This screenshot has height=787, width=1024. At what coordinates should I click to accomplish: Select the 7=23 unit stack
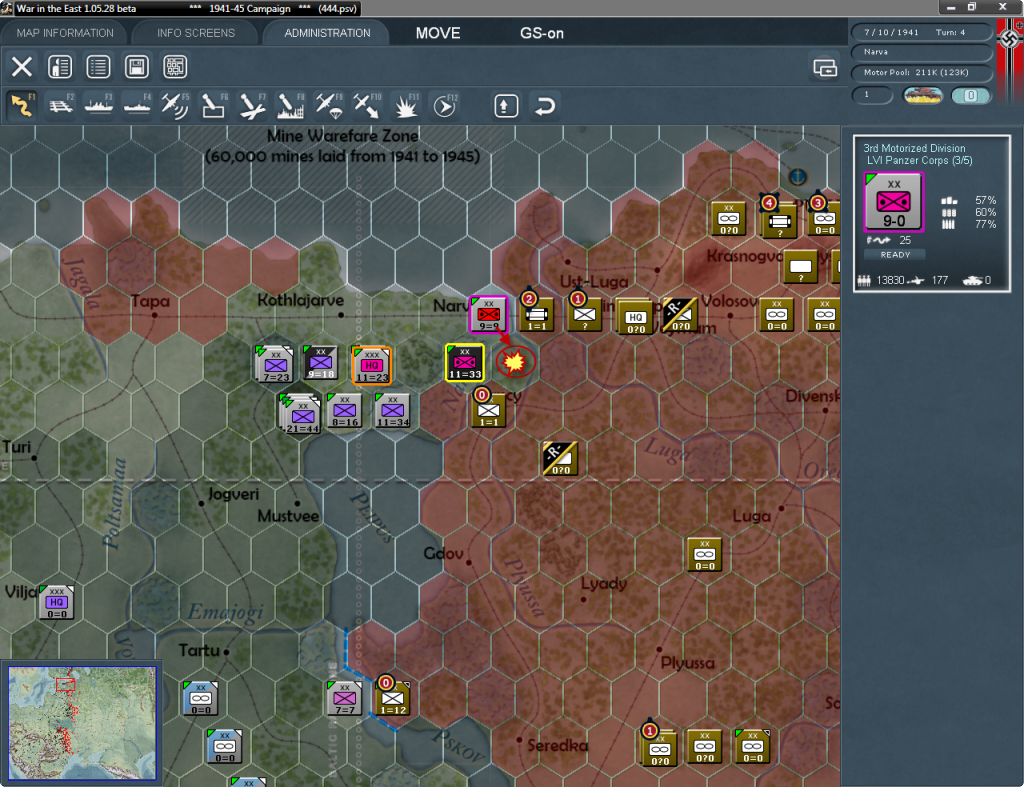274,364
